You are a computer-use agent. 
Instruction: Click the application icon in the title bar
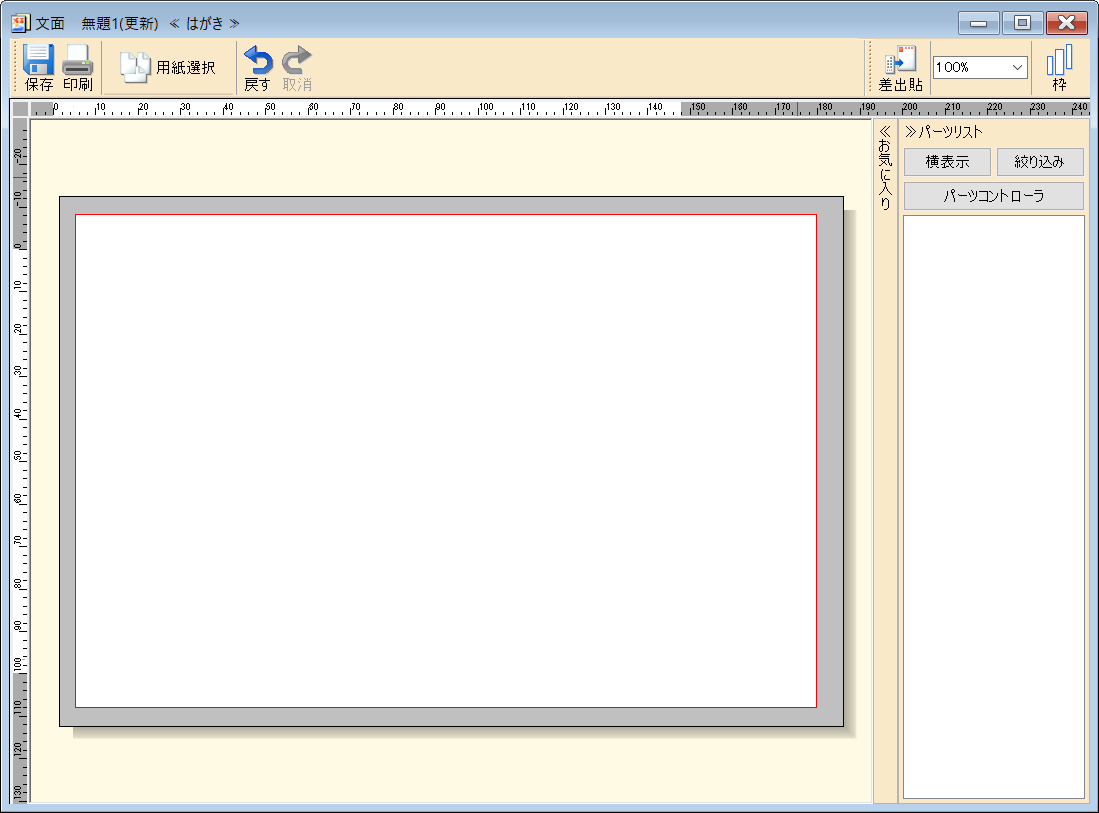coord(20,22)
